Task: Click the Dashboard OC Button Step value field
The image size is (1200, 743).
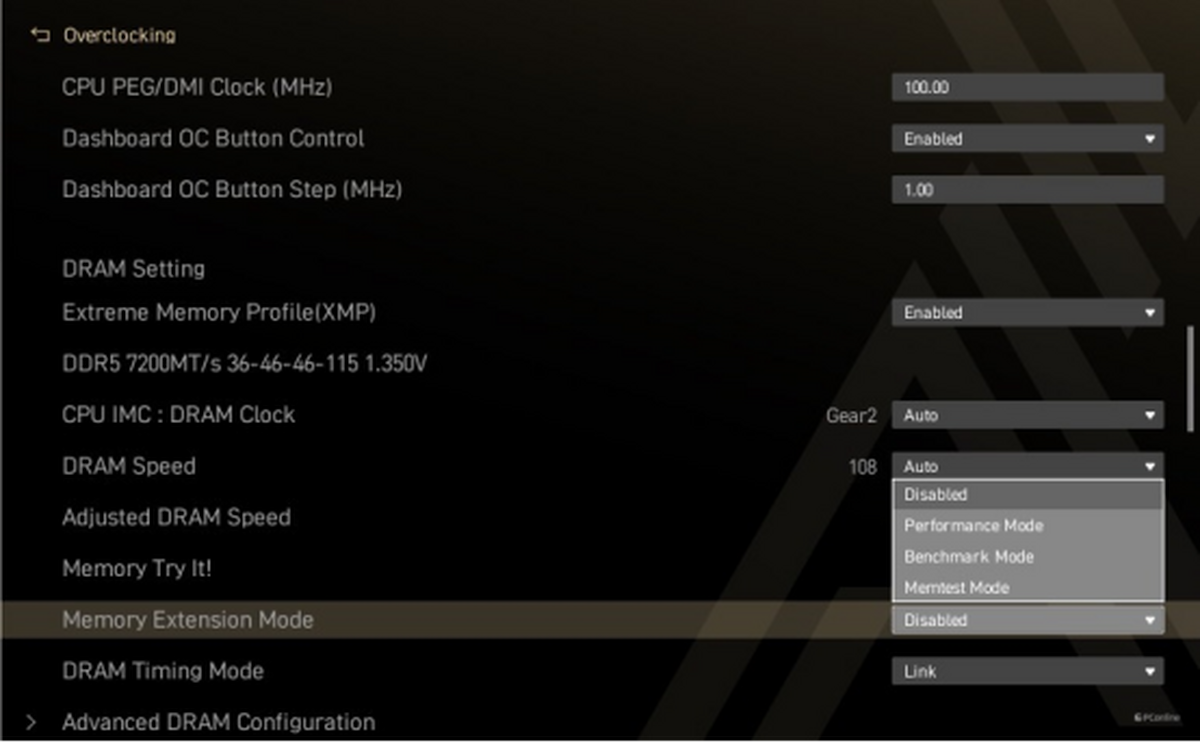Action: click(1027, 190)
